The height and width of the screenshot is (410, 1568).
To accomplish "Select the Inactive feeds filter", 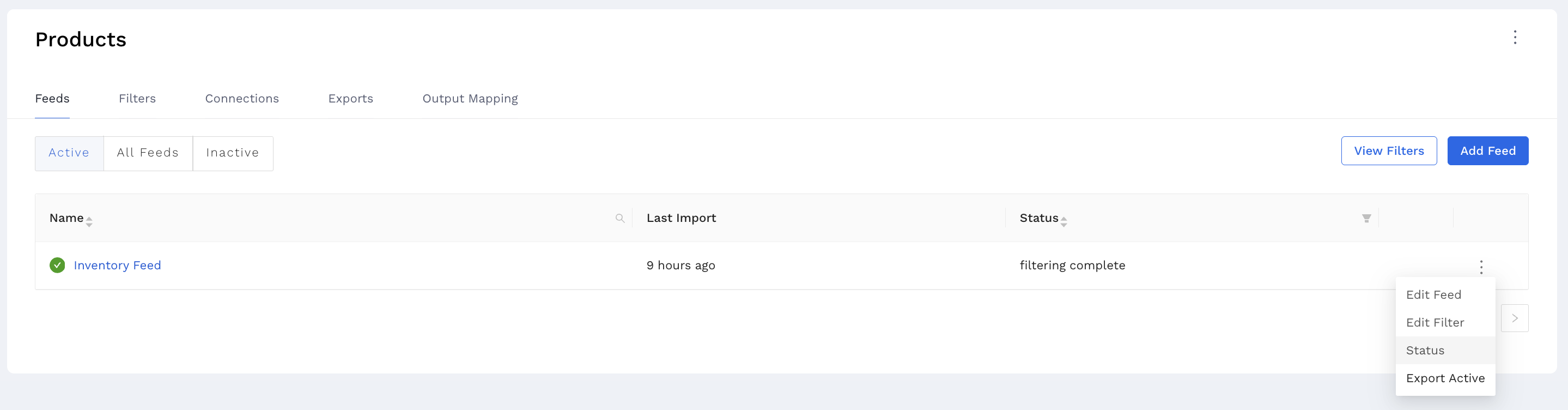I will coord(233,153).
